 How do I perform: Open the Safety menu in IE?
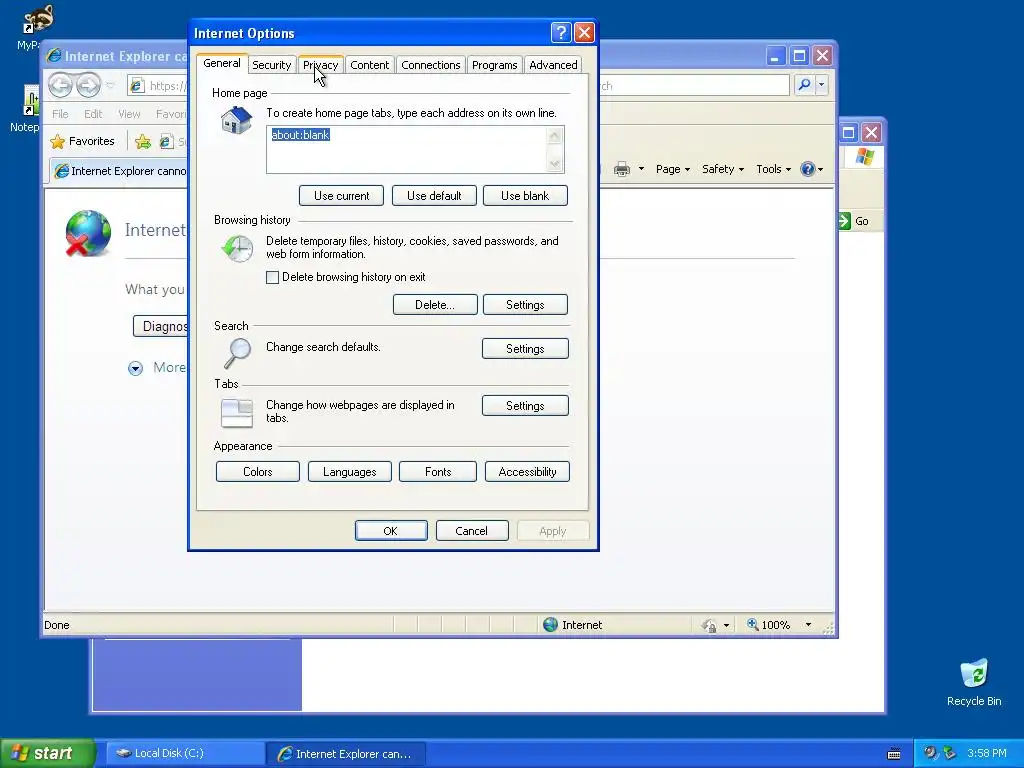[722, 169]
